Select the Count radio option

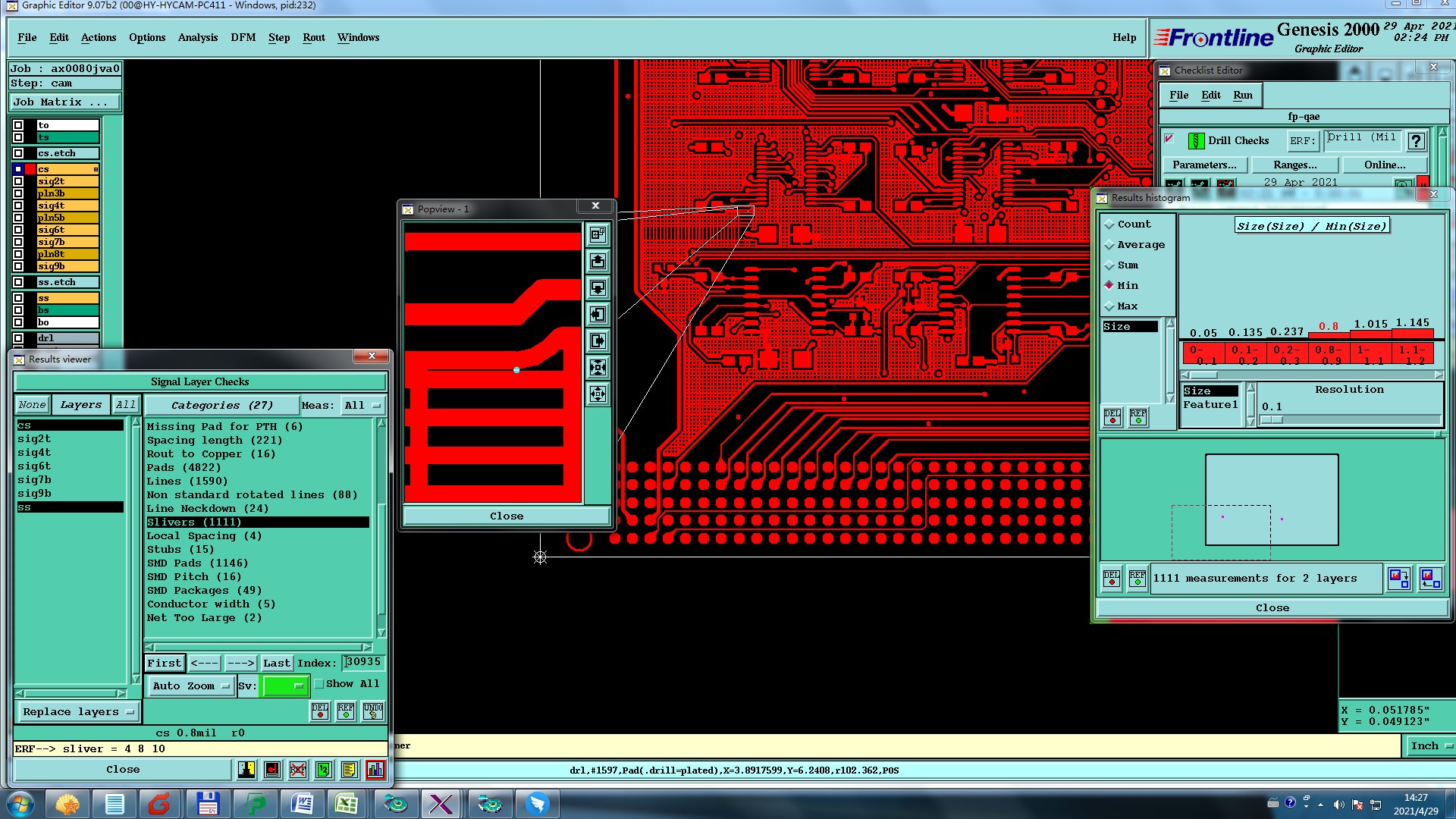click(x=1110, y=224)
